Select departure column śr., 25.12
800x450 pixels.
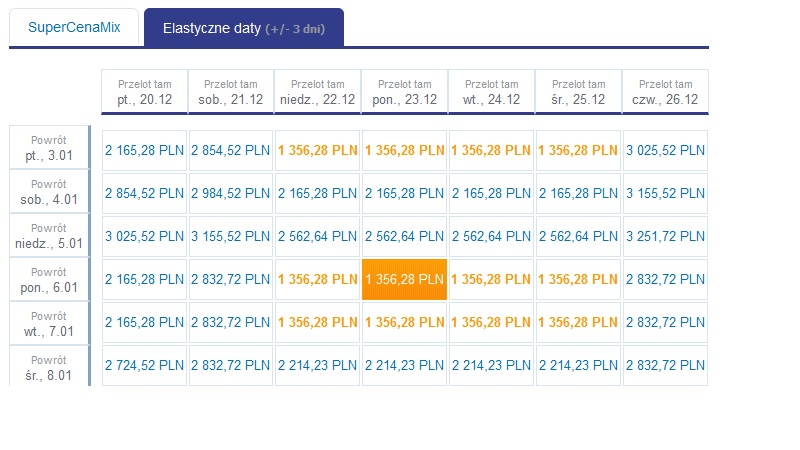[x=578, y=92]
